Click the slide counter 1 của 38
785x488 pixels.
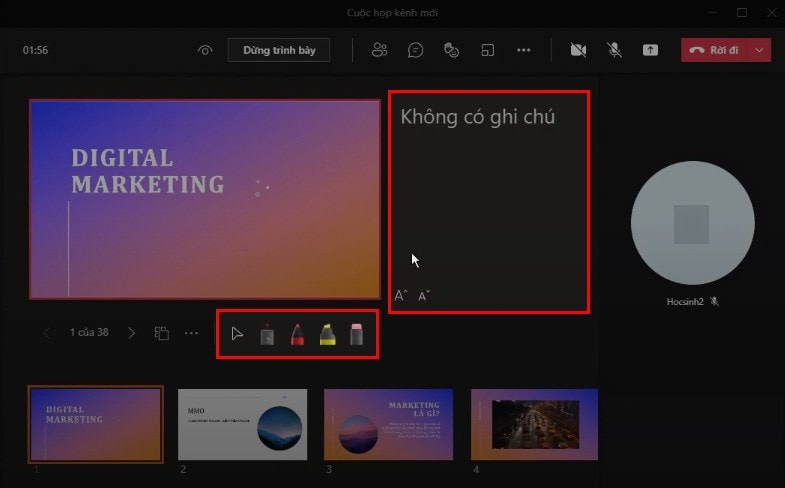click(89, 332)
